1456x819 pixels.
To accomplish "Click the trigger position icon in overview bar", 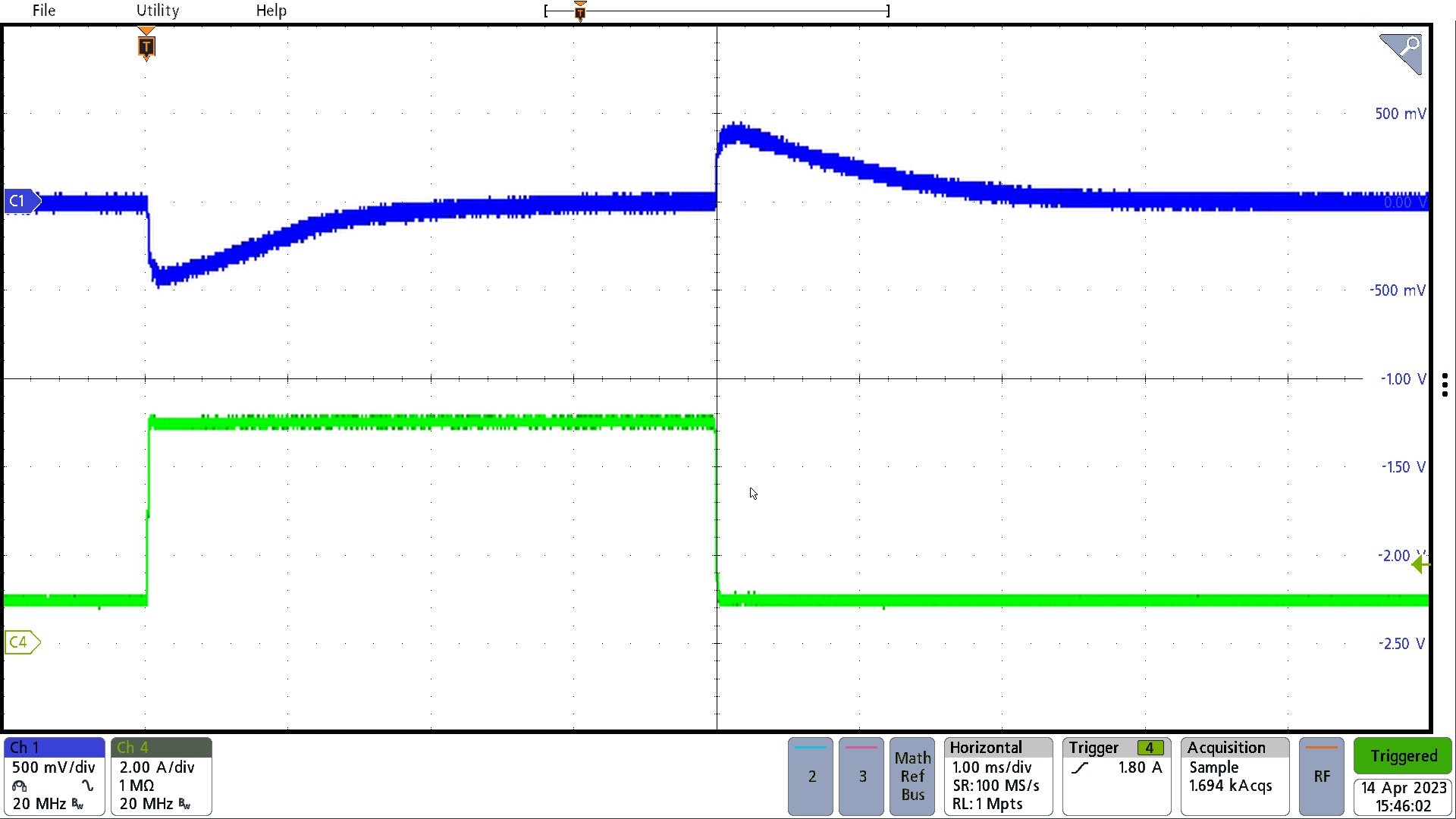I will click(580, 11).
